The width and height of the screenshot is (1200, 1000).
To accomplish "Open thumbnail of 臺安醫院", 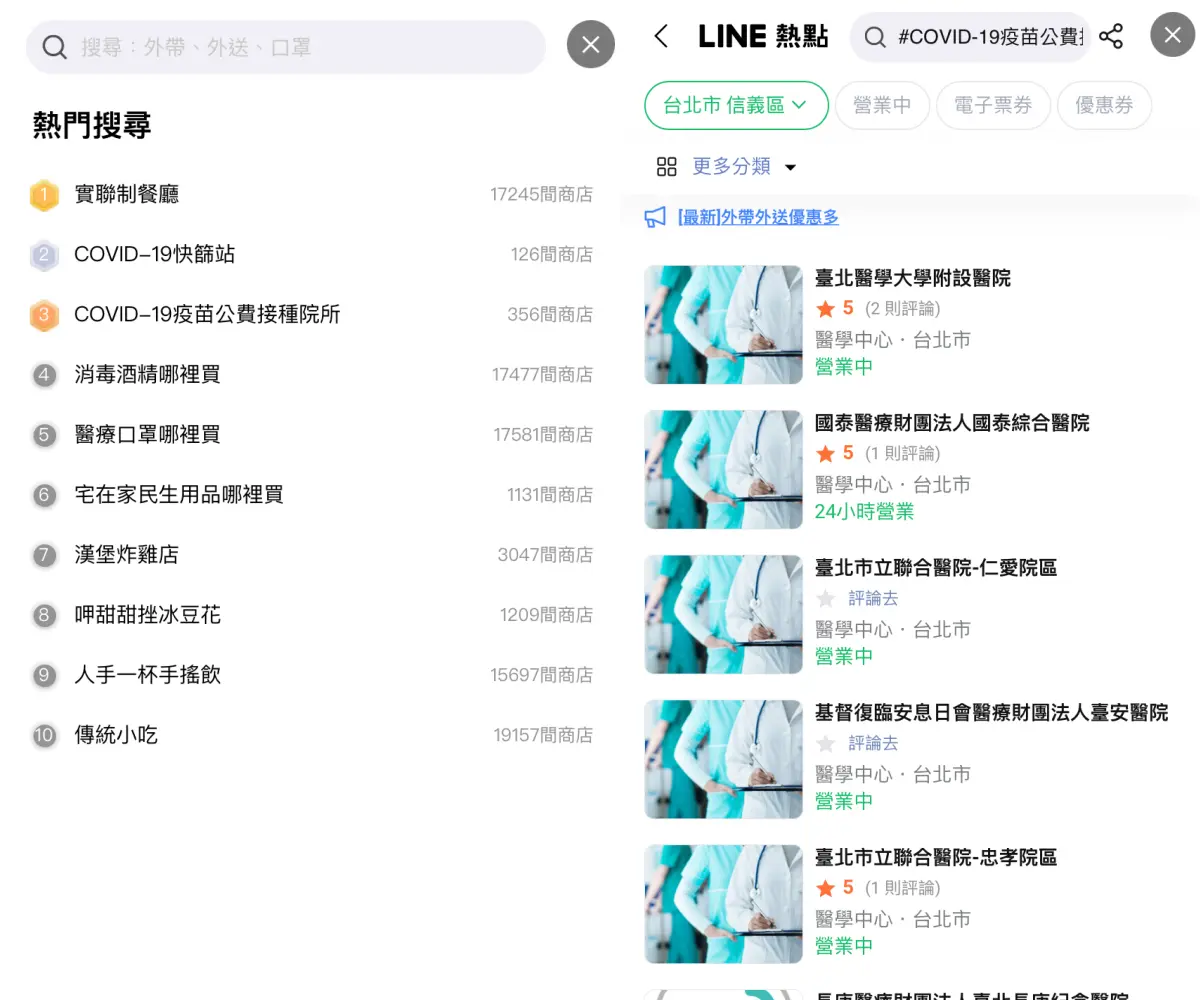I will click(723, 759).
